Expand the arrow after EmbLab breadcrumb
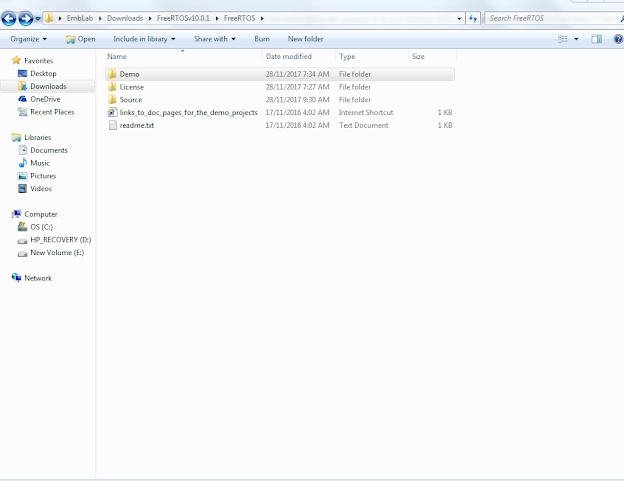Viewport: 624px width, 481px height. pos(100,18)
